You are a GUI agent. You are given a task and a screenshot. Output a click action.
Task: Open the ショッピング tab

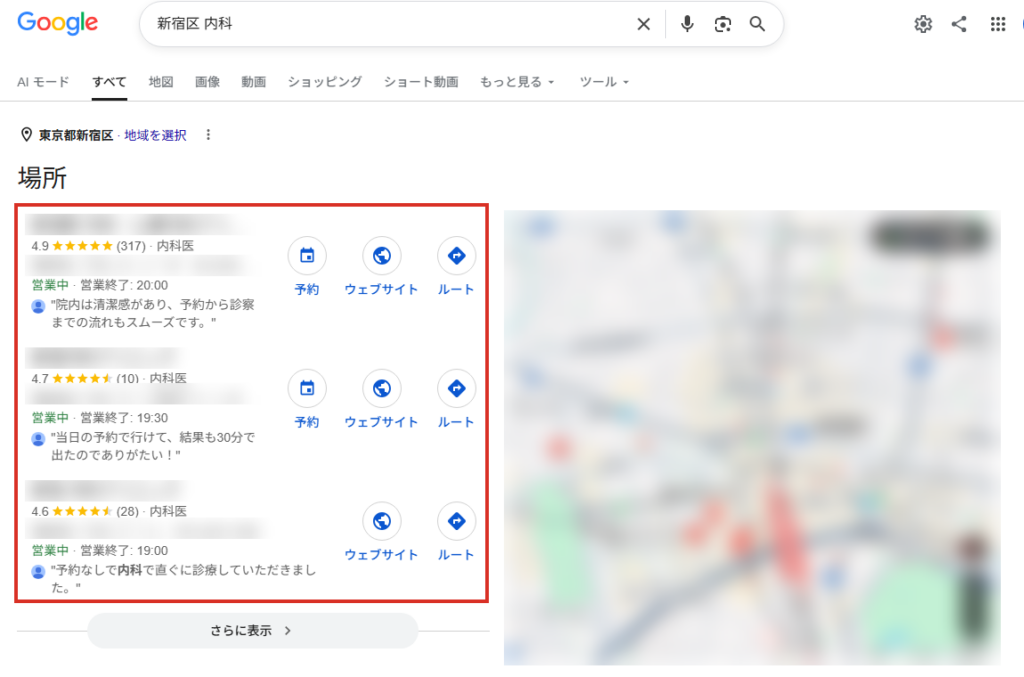[325, 82]
